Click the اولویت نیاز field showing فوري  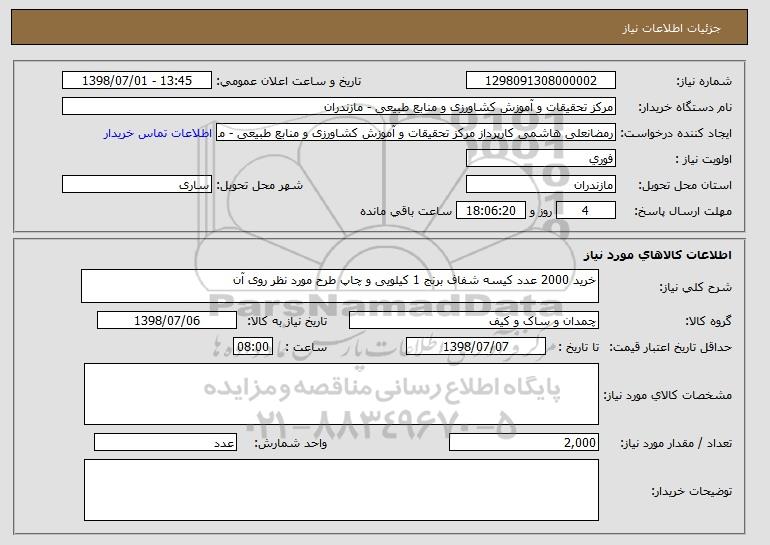click(541, 159)
